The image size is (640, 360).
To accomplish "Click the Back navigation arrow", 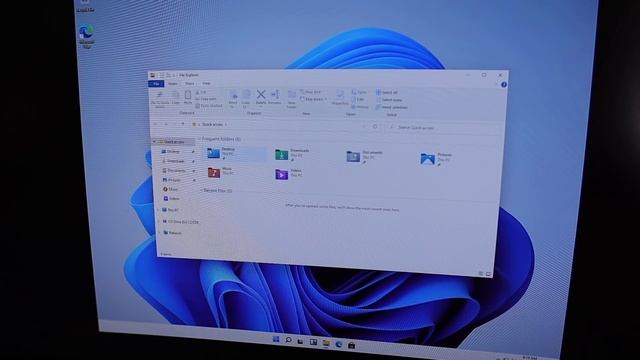I will click(156, 124).
